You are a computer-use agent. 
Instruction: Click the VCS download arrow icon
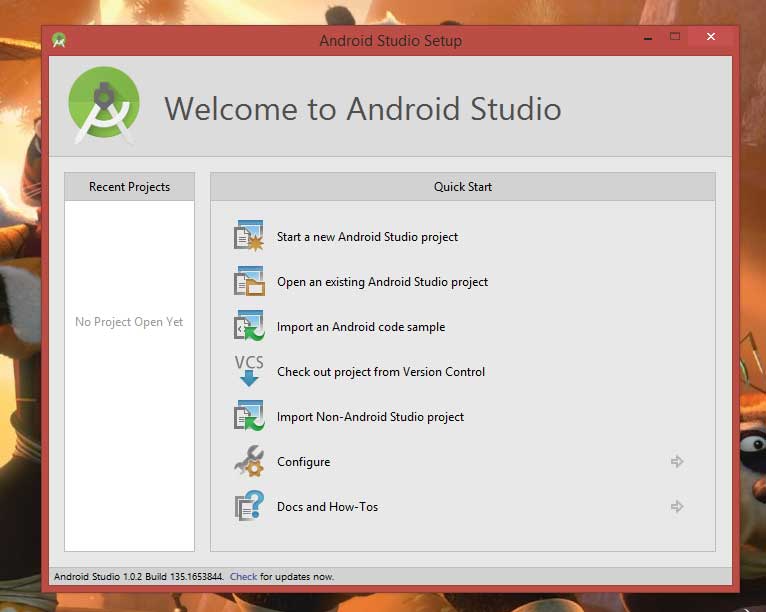[249, 371]
